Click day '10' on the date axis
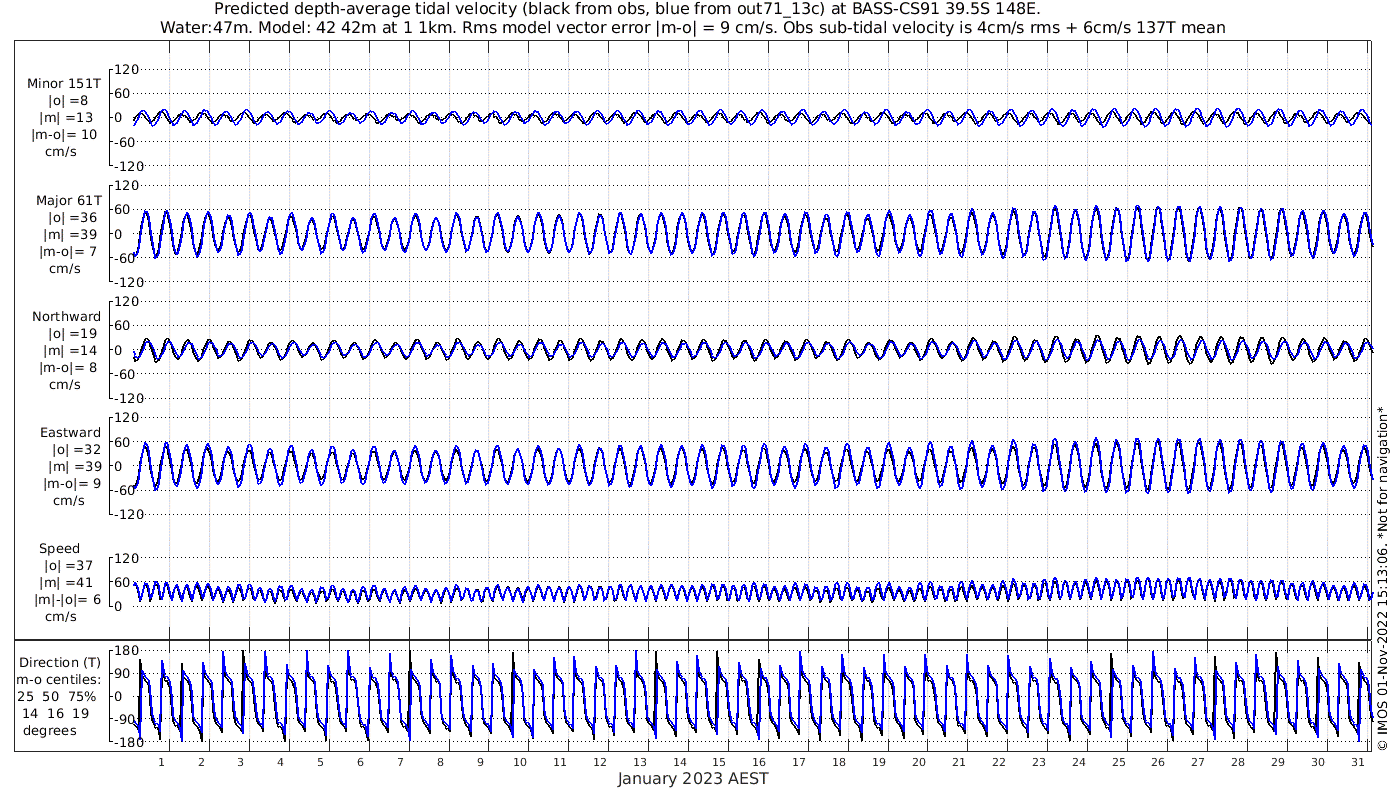Viewport: 1400px width, 800px height. 520,761
